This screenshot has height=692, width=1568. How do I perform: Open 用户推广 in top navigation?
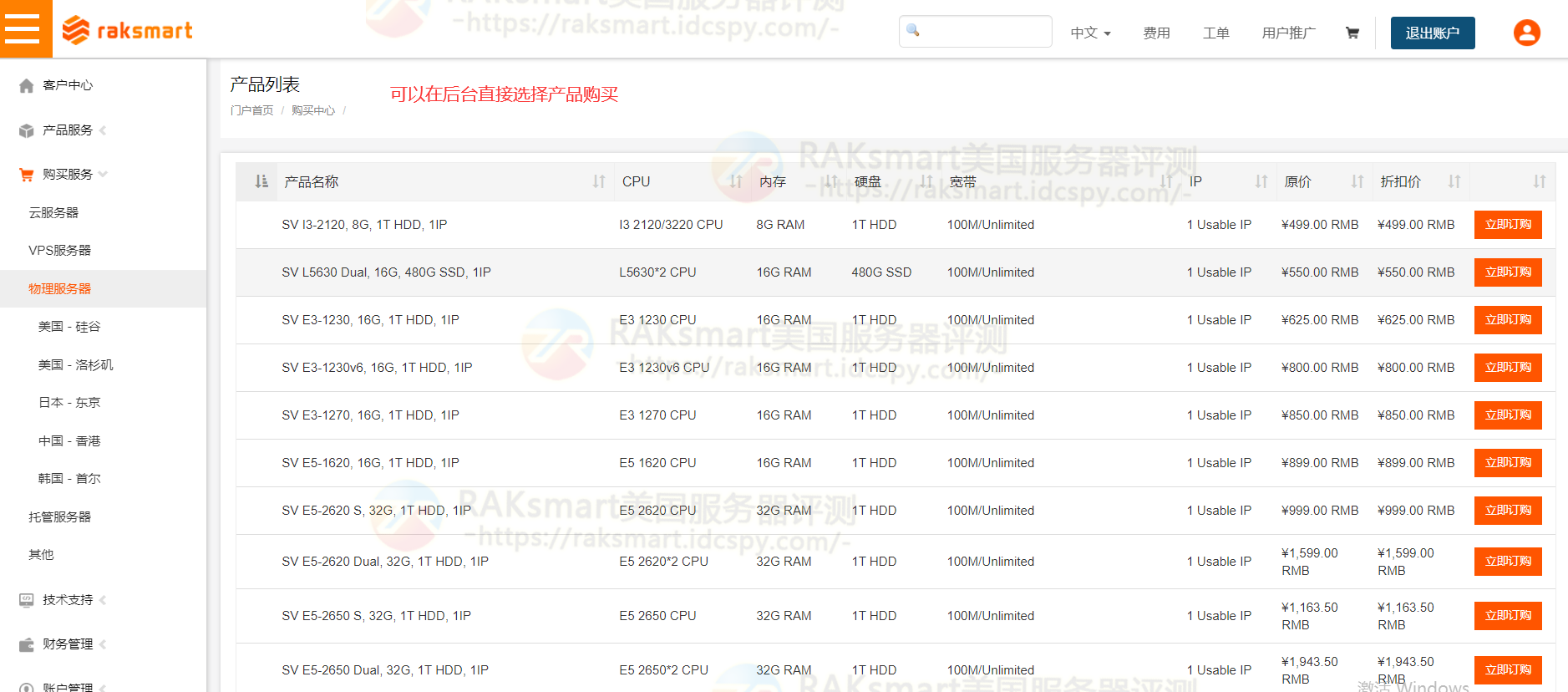(1288, 33)
